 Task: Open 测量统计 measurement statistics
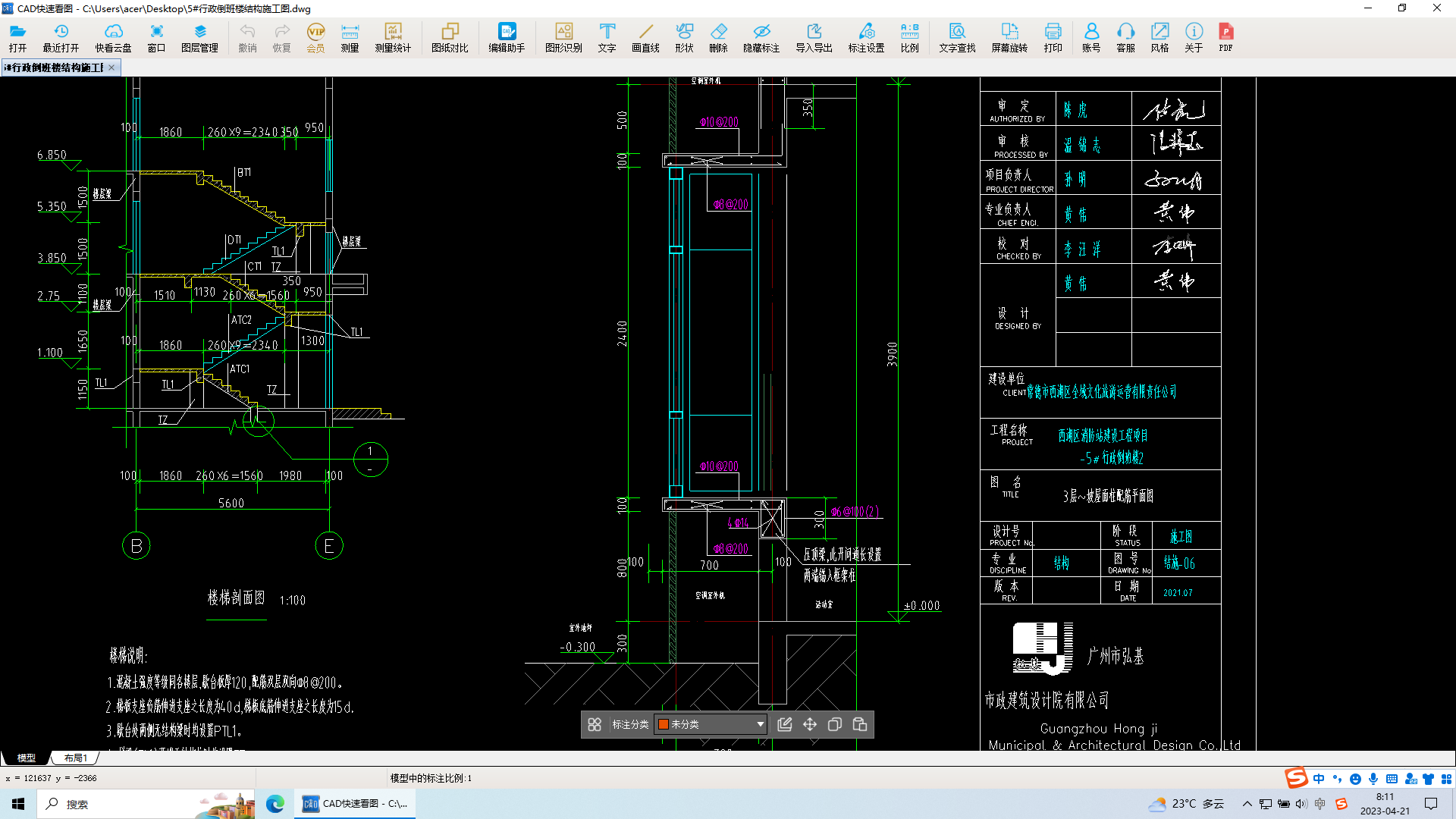[x=393, y=37]
